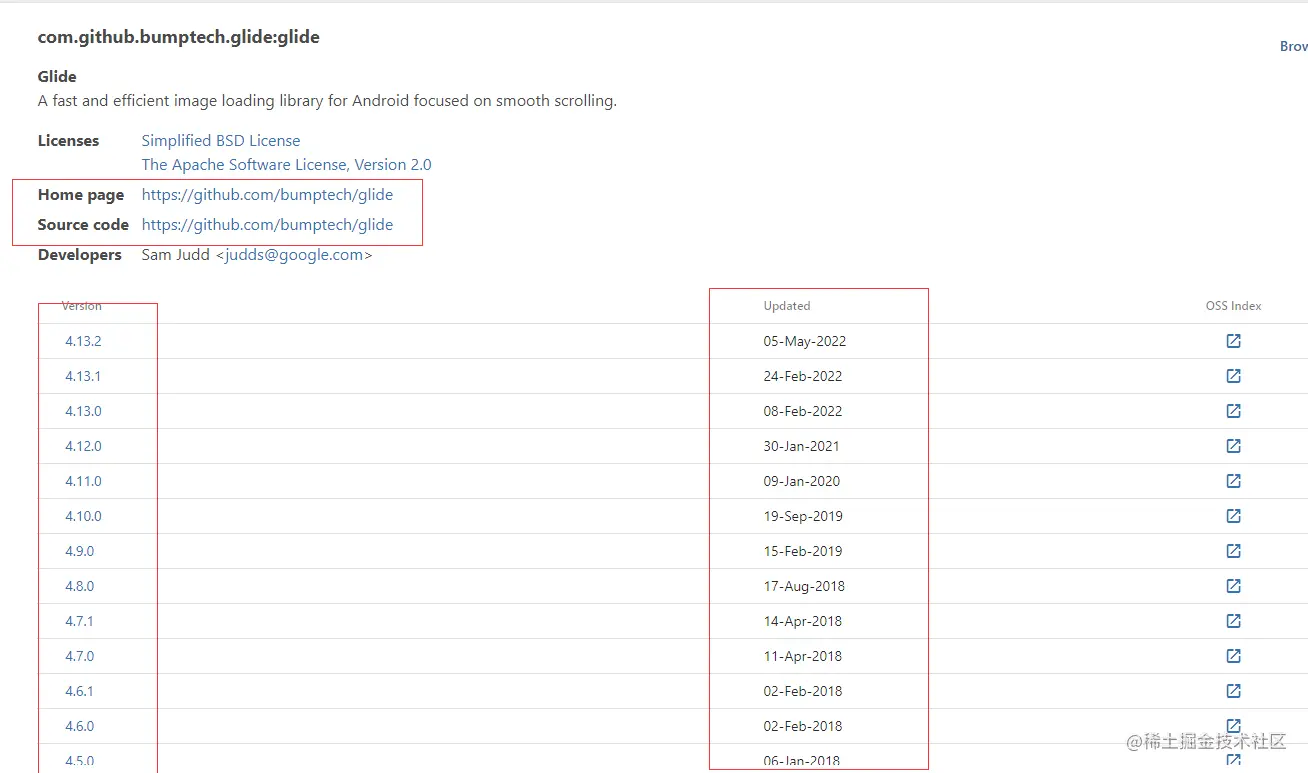Screen dimensions: 1308x773
Task: Open OSS Index for version 4.6.1
Action: pos(1233,691)
